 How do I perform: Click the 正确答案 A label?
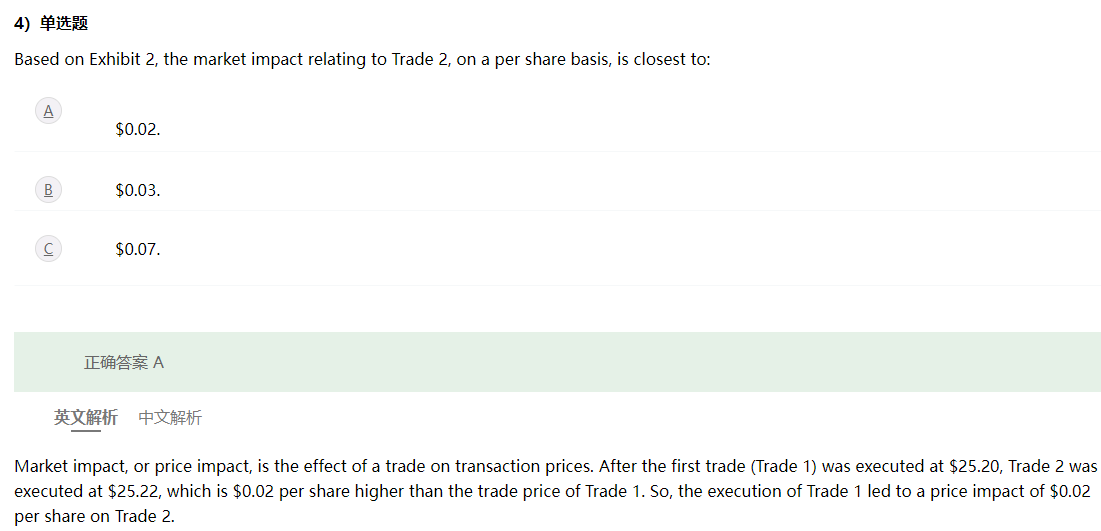pyautogui.click(x=124, y=362)
